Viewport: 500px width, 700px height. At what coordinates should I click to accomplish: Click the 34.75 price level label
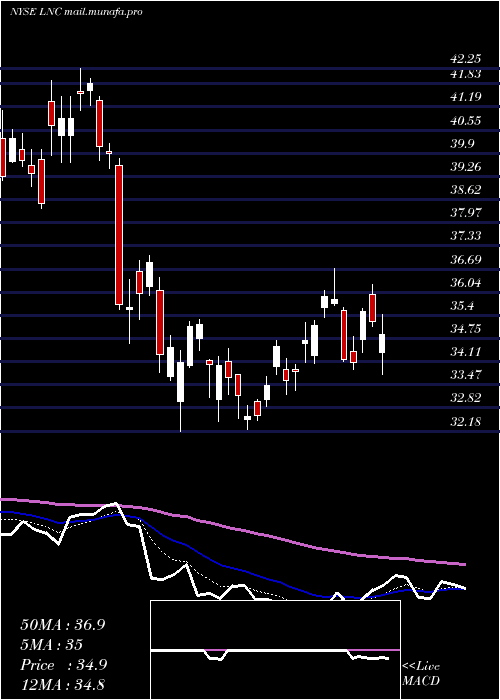pos(465,329)
